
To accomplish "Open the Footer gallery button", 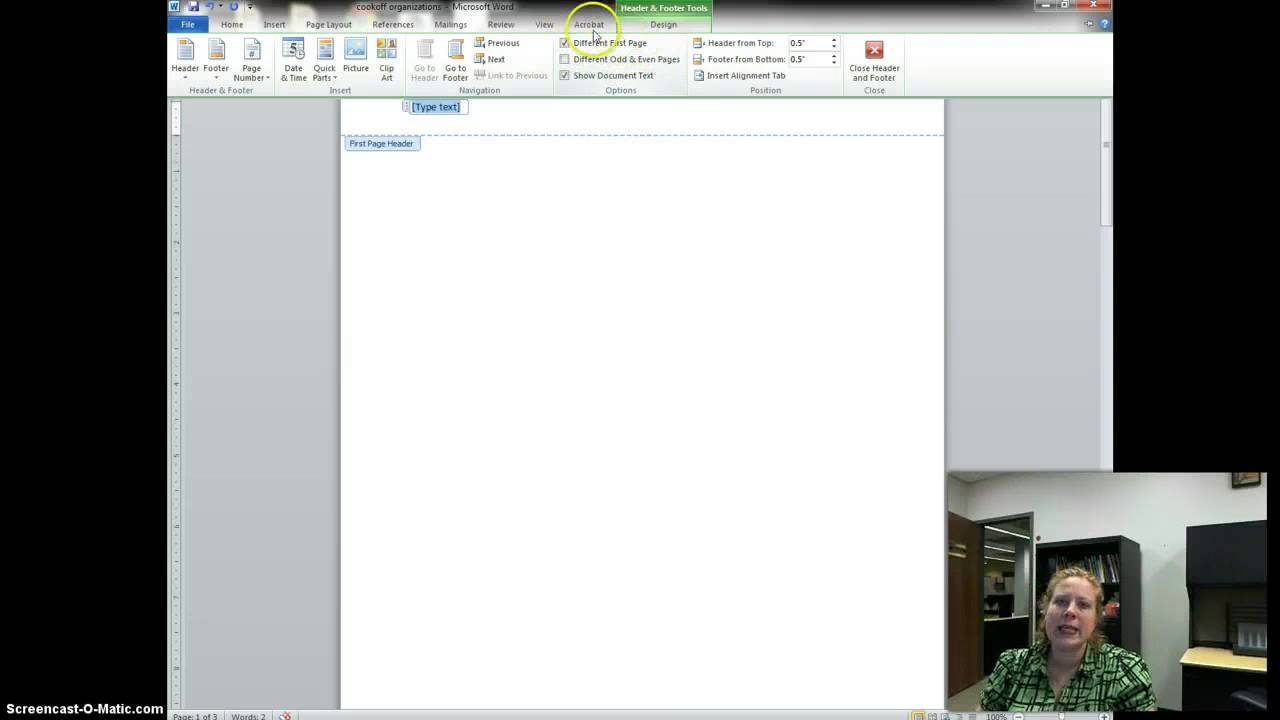I will [216, 60].
